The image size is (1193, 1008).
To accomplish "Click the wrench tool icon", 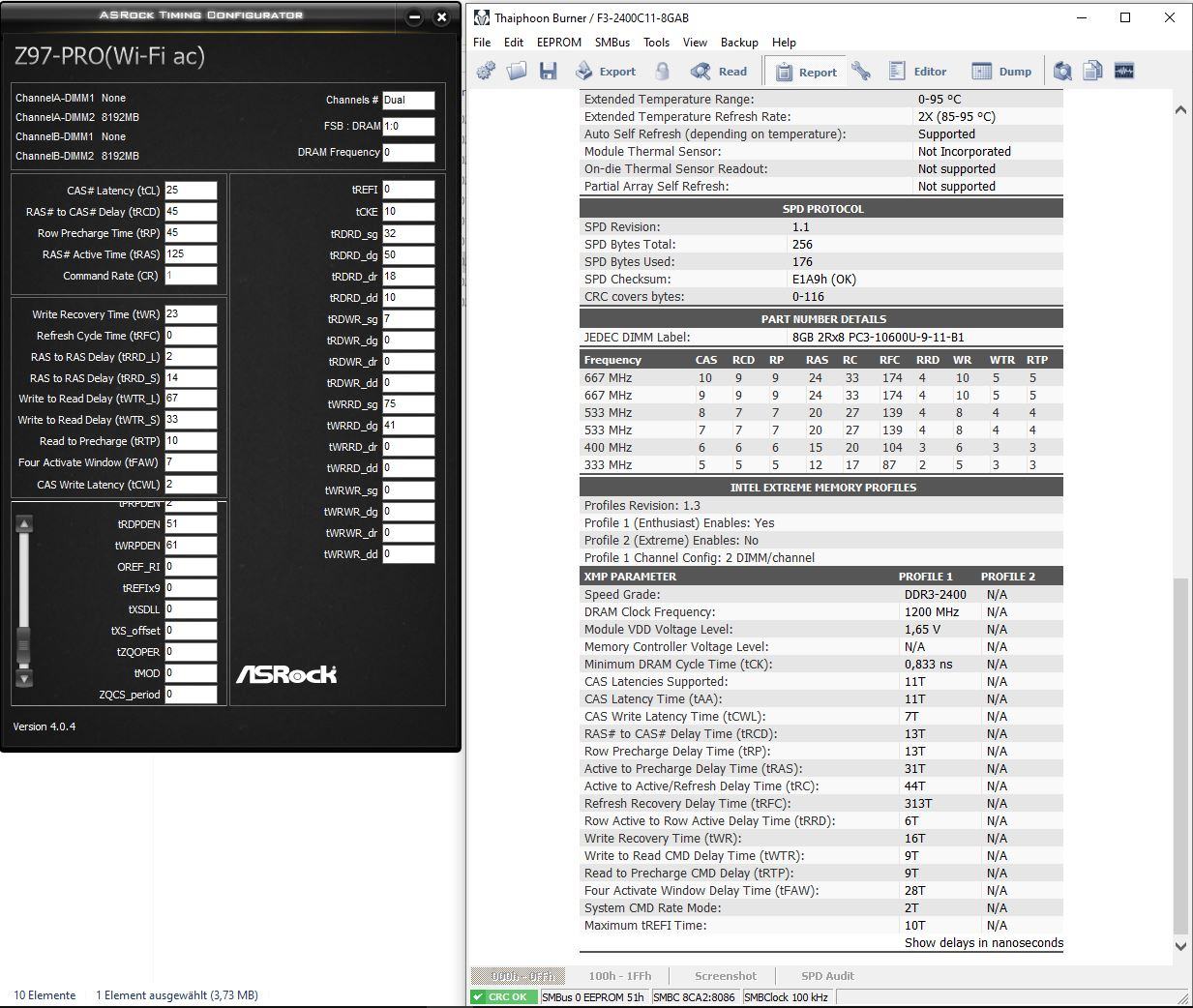I will click(861, 71).
